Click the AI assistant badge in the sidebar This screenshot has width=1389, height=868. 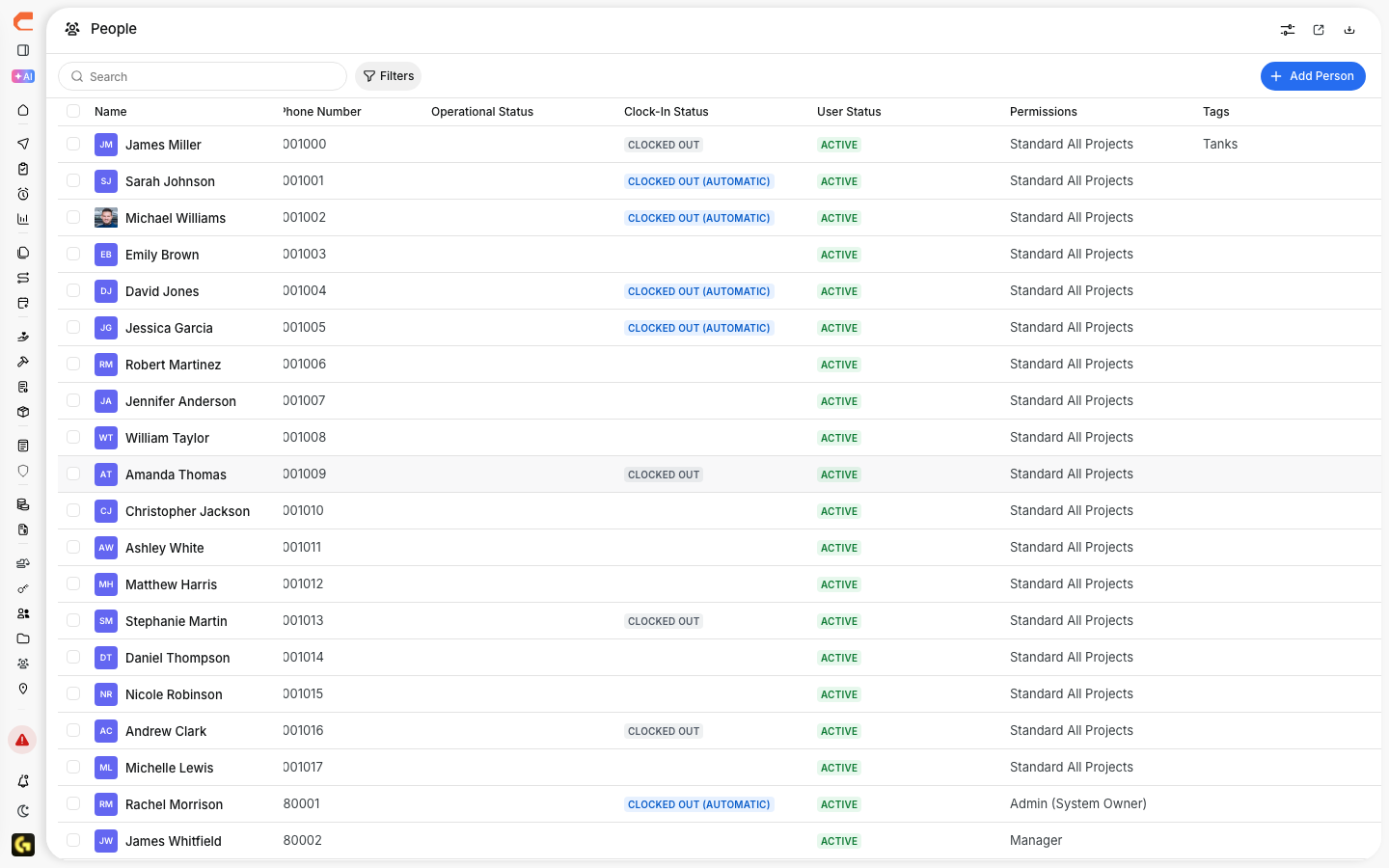click(23, 76)
